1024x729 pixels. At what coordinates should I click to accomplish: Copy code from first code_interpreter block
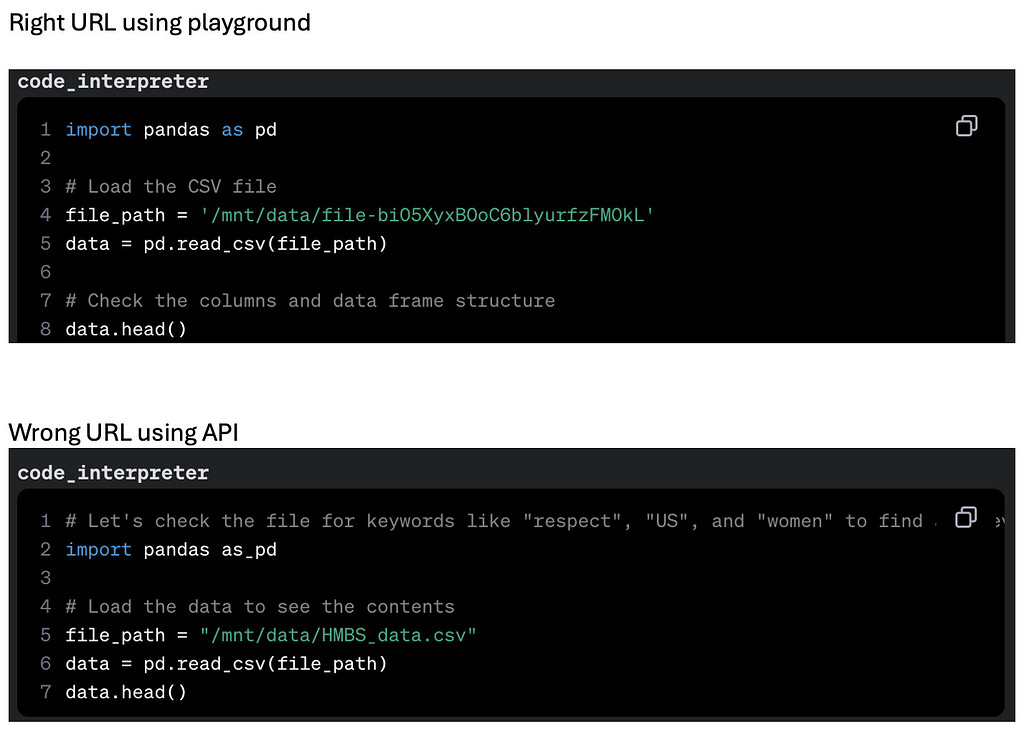point(967,125)
